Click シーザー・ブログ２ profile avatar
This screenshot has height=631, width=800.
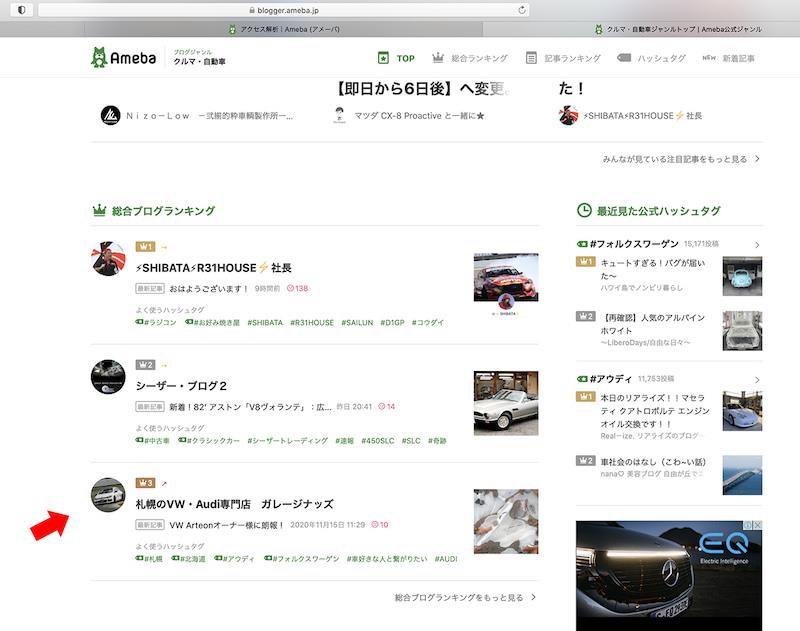(x=108, y=377)
